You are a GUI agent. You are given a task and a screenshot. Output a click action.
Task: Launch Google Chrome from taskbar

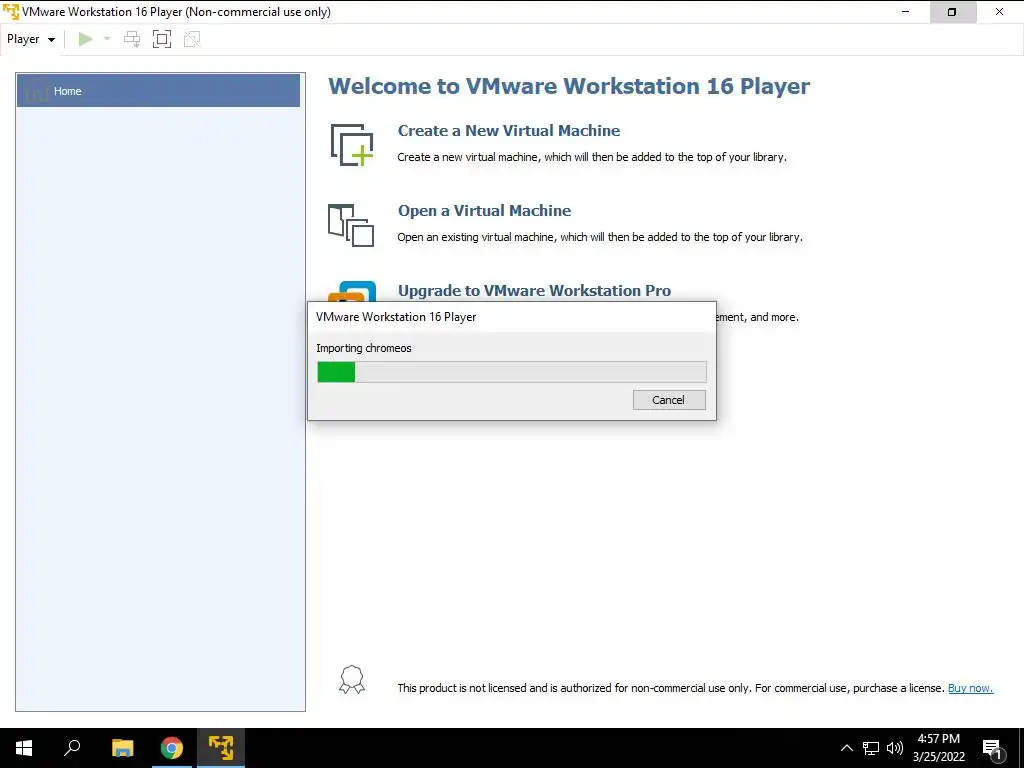tap(172, 748)
